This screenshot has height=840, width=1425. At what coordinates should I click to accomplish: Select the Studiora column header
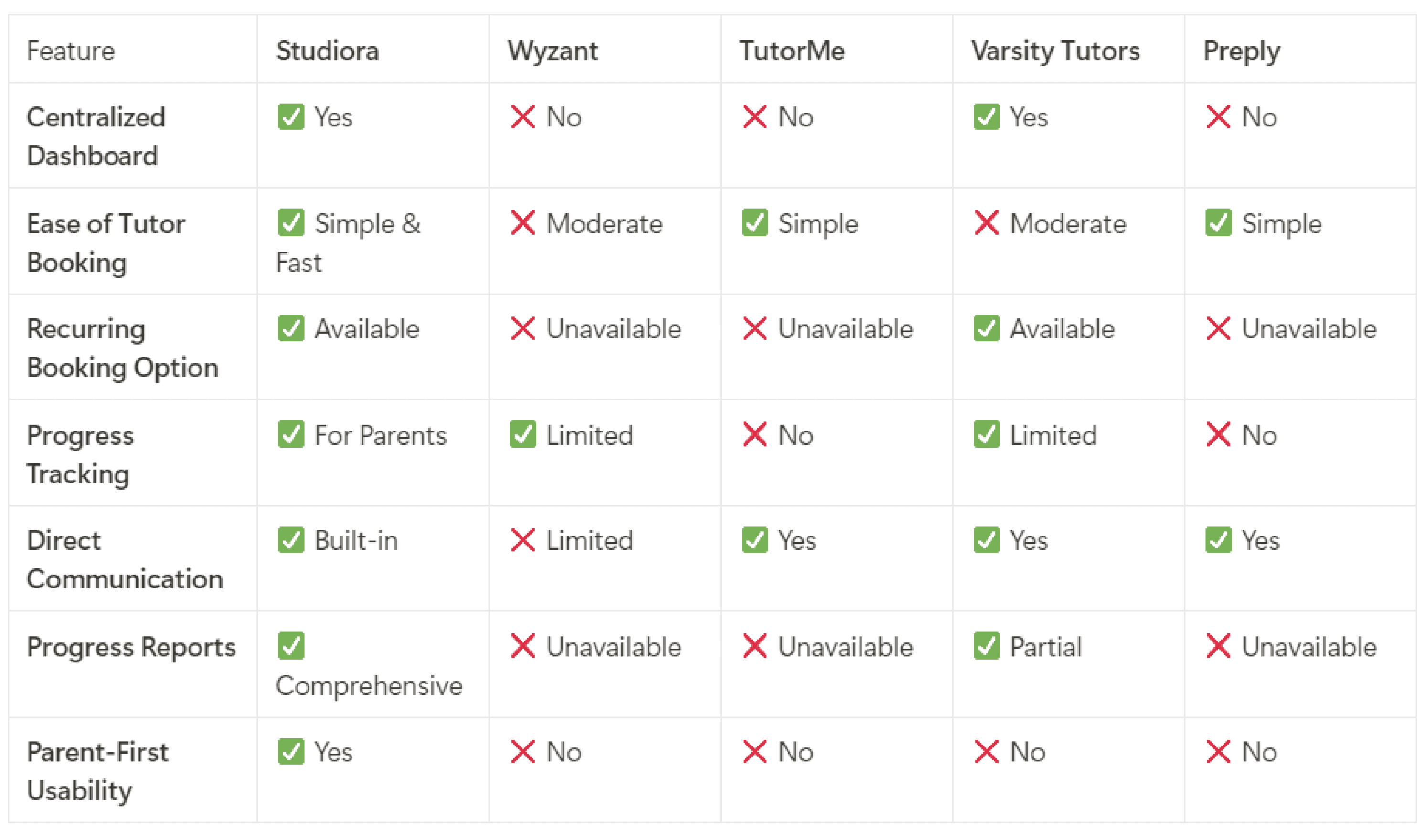(328, 51)
